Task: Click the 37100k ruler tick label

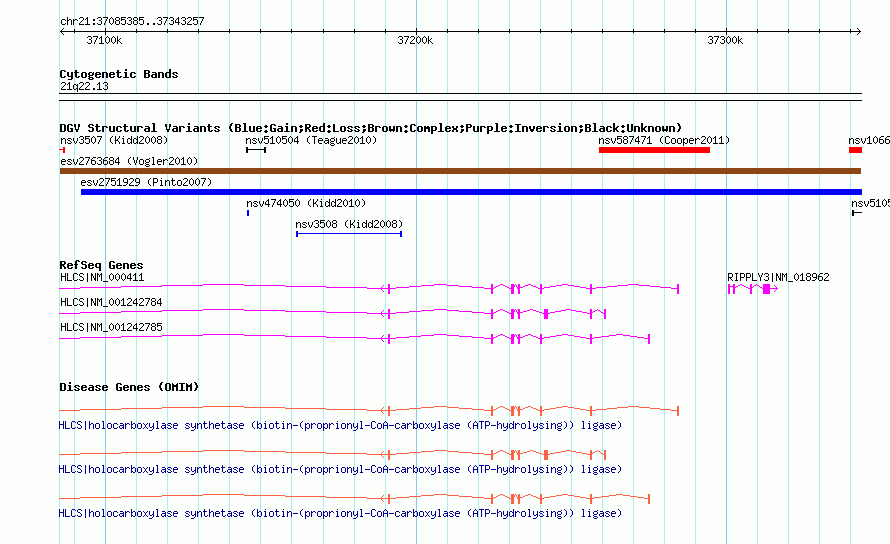Action: 104,40
